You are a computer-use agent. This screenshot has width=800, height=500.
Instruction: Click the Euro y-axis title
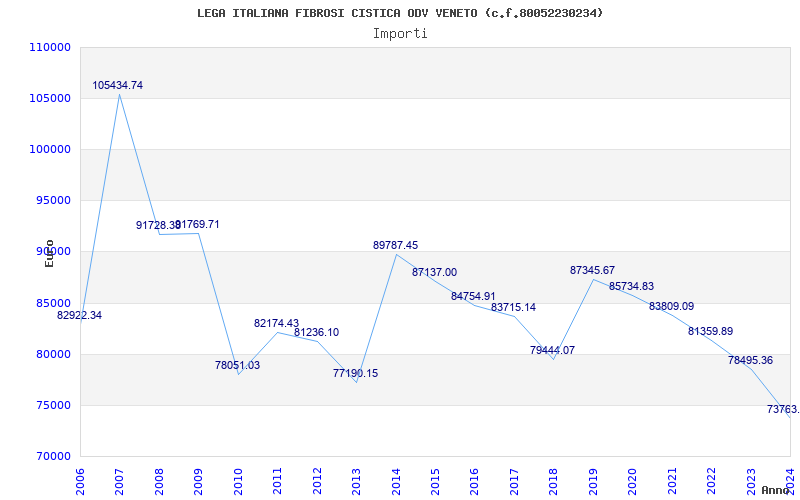[49, 253]
